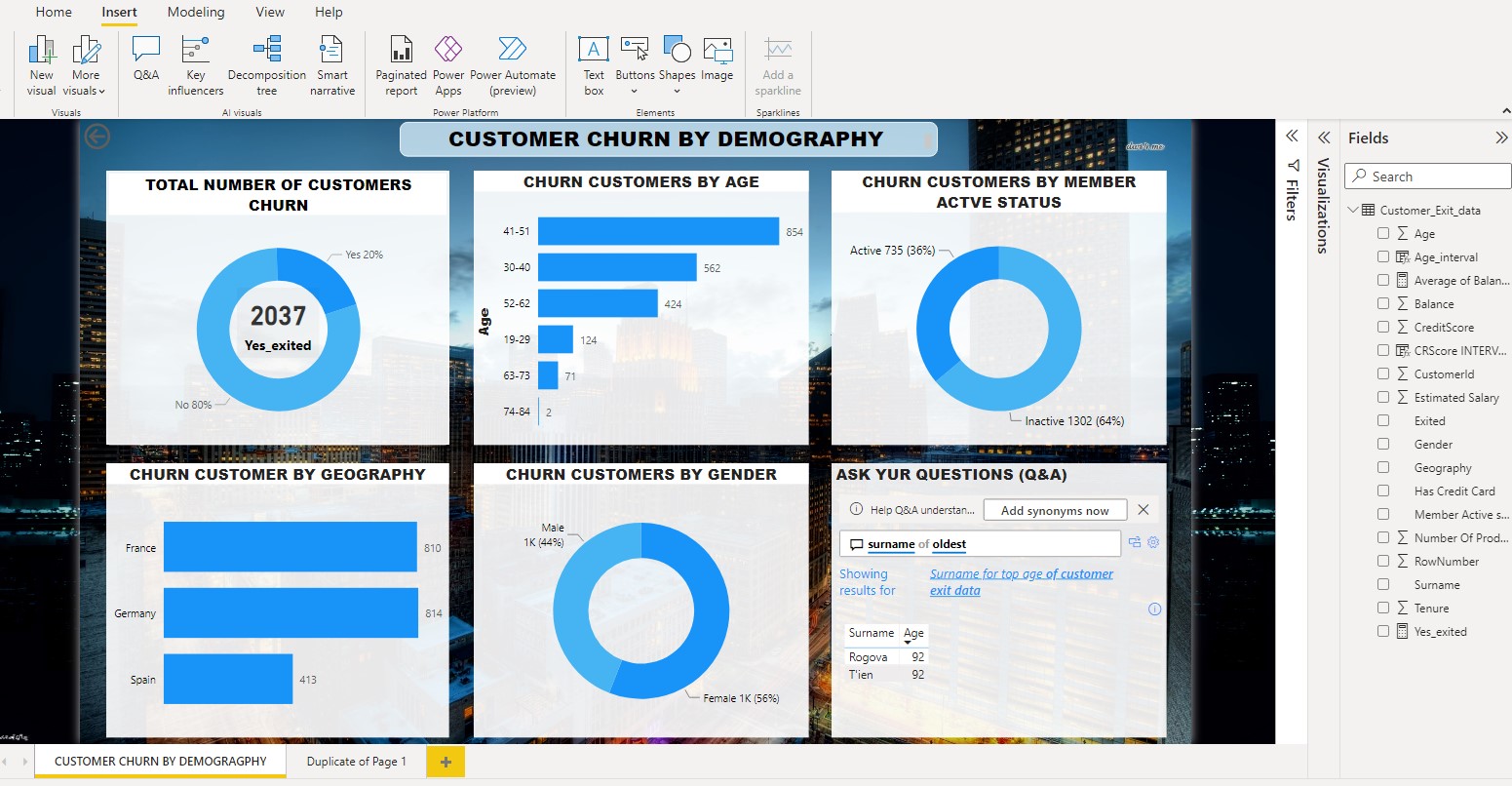Image resolution: width=1512 pixels, height=786 pixels.
Task: Switch to the Modeling ribbon tab
Action: point(195,13)
